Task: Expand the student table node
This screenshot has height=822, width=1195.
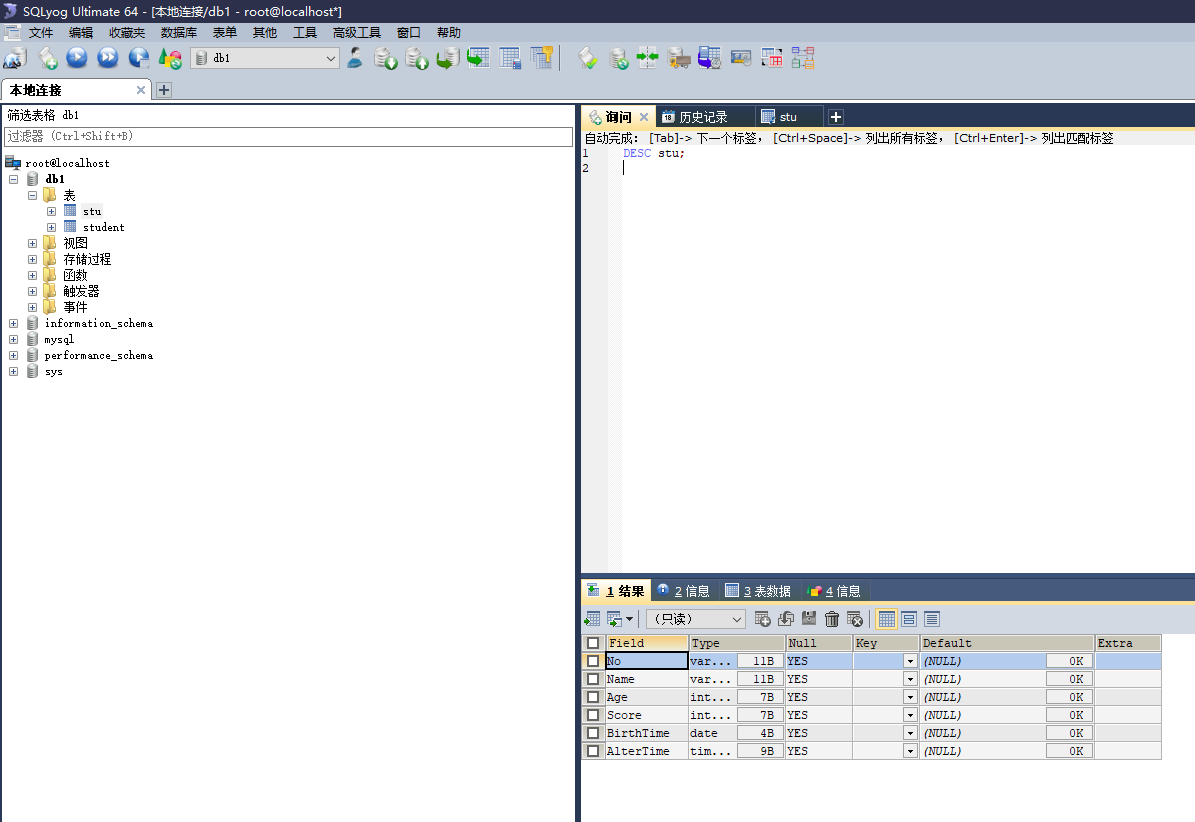Action: [51, 227]
